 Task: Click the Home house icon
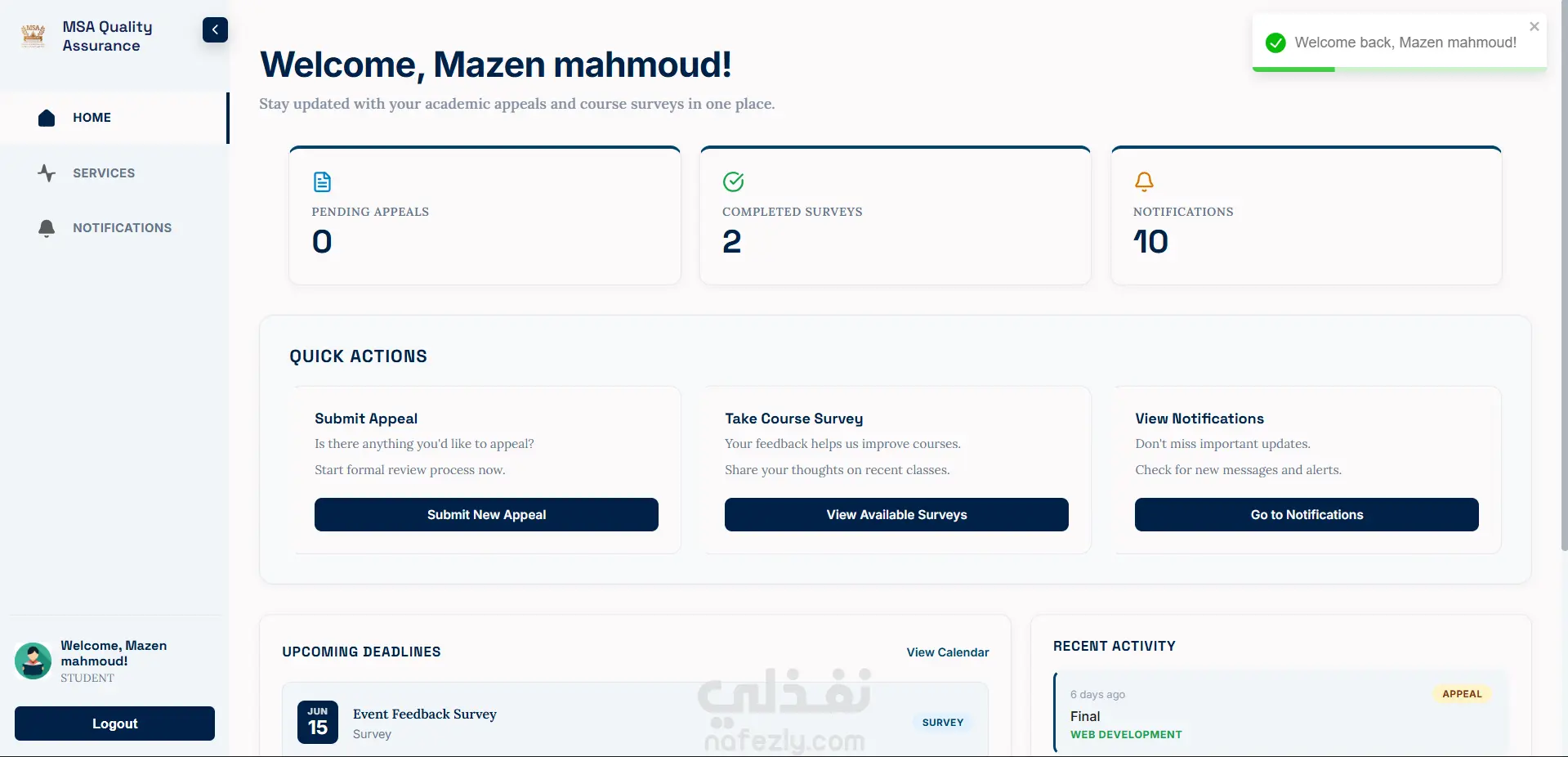47,118
